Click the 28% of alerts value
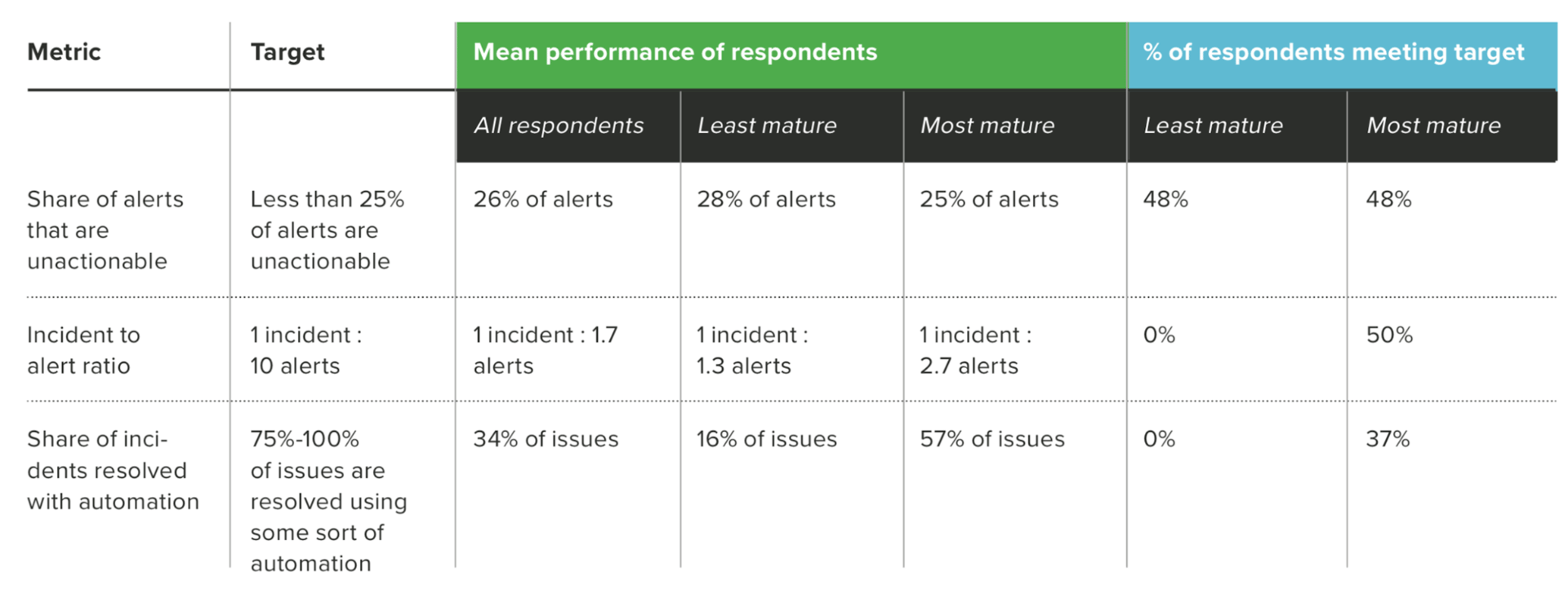Viewport: 1568px width, 599px height. (766, 199)
